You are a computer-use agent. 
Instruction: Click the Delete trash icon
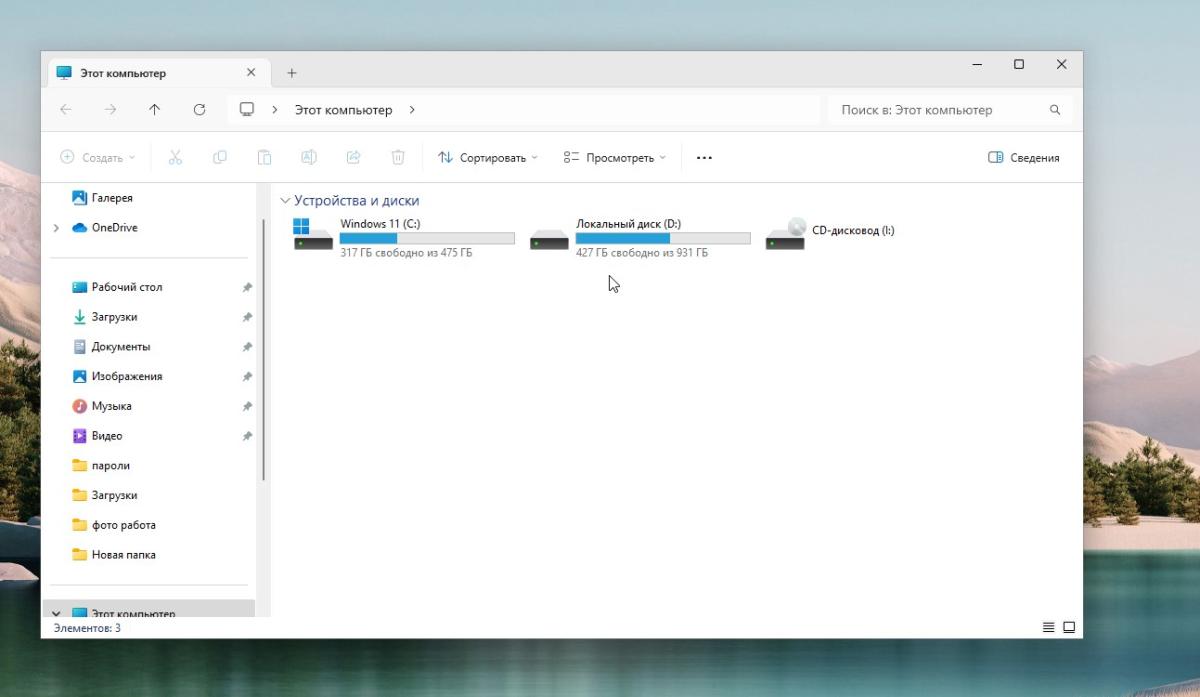coord(398,157)
